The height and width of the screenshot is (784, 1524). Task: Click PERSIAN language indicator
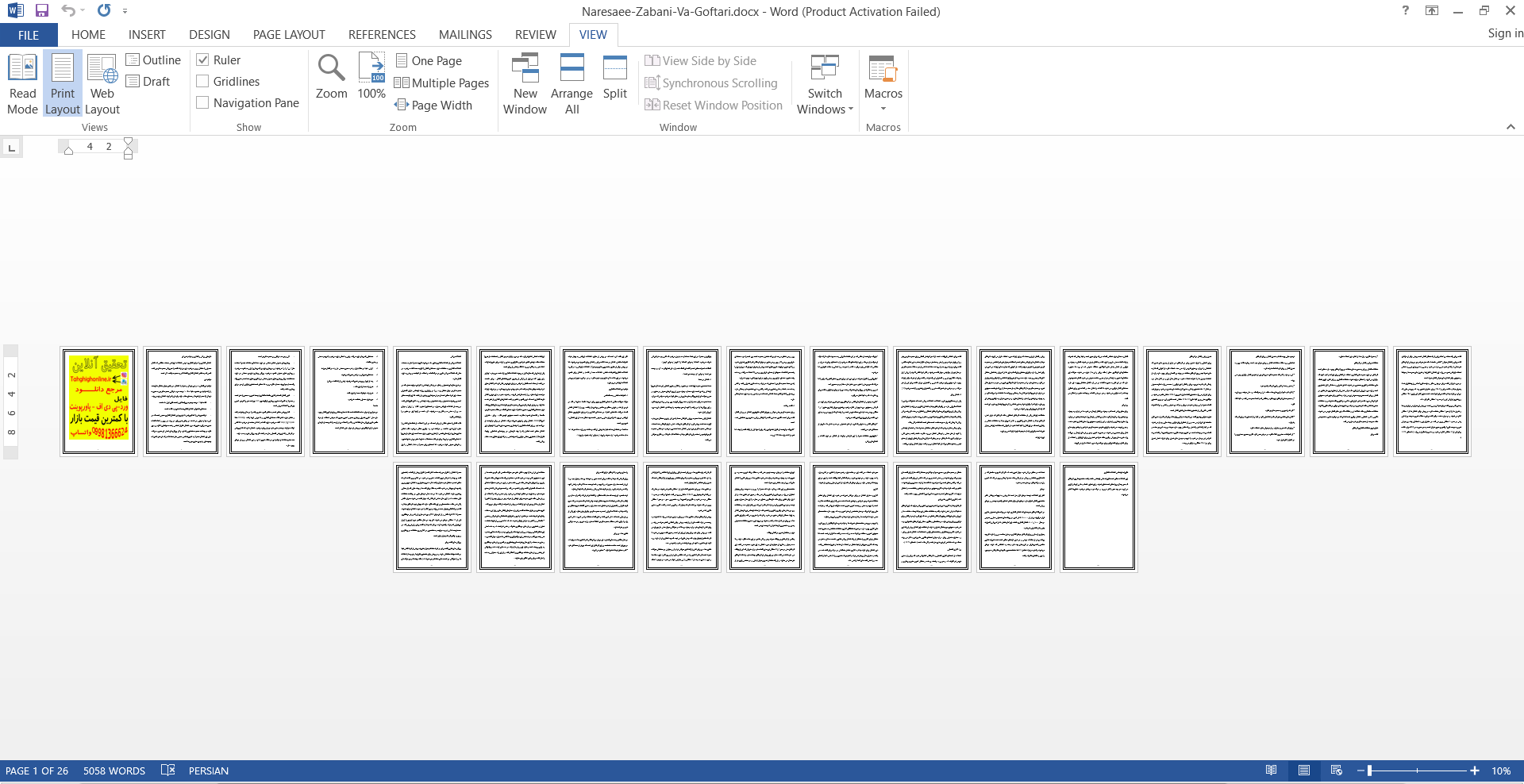208,771
